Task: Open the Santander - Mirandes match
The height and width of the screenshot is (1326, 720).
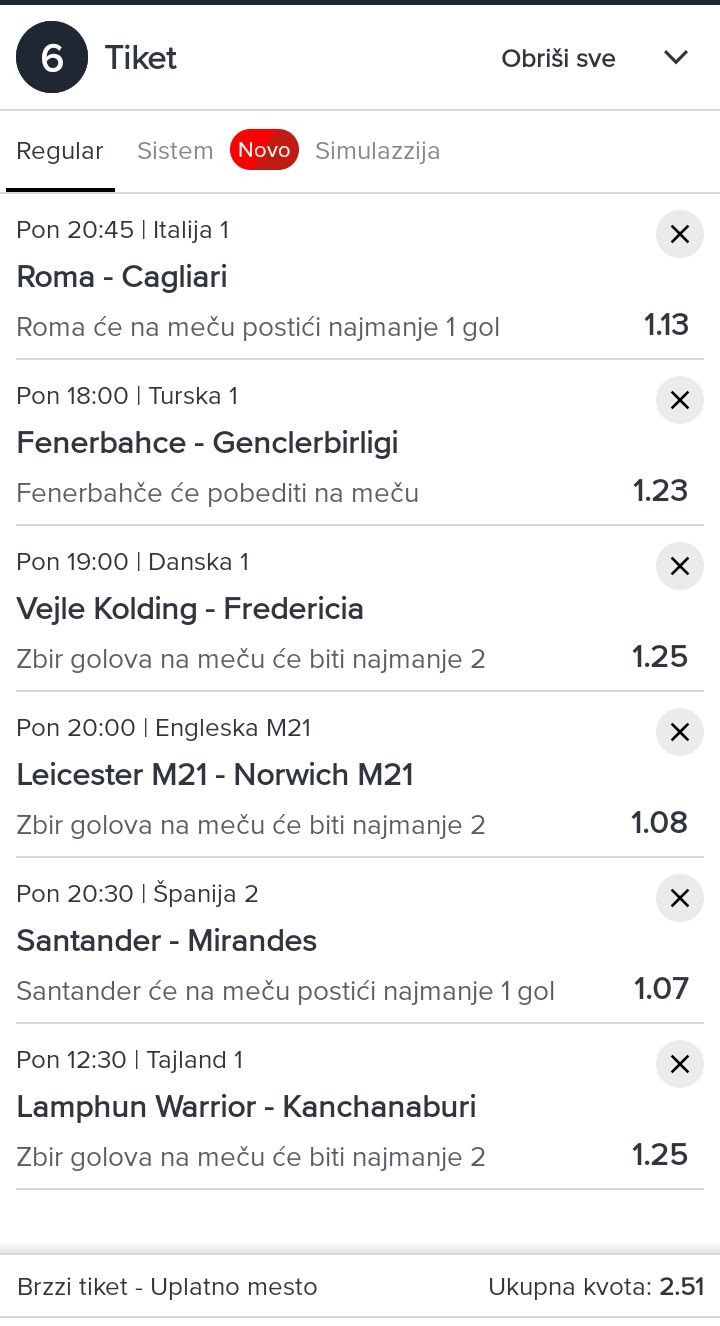Action: click(x=167, y=941)
